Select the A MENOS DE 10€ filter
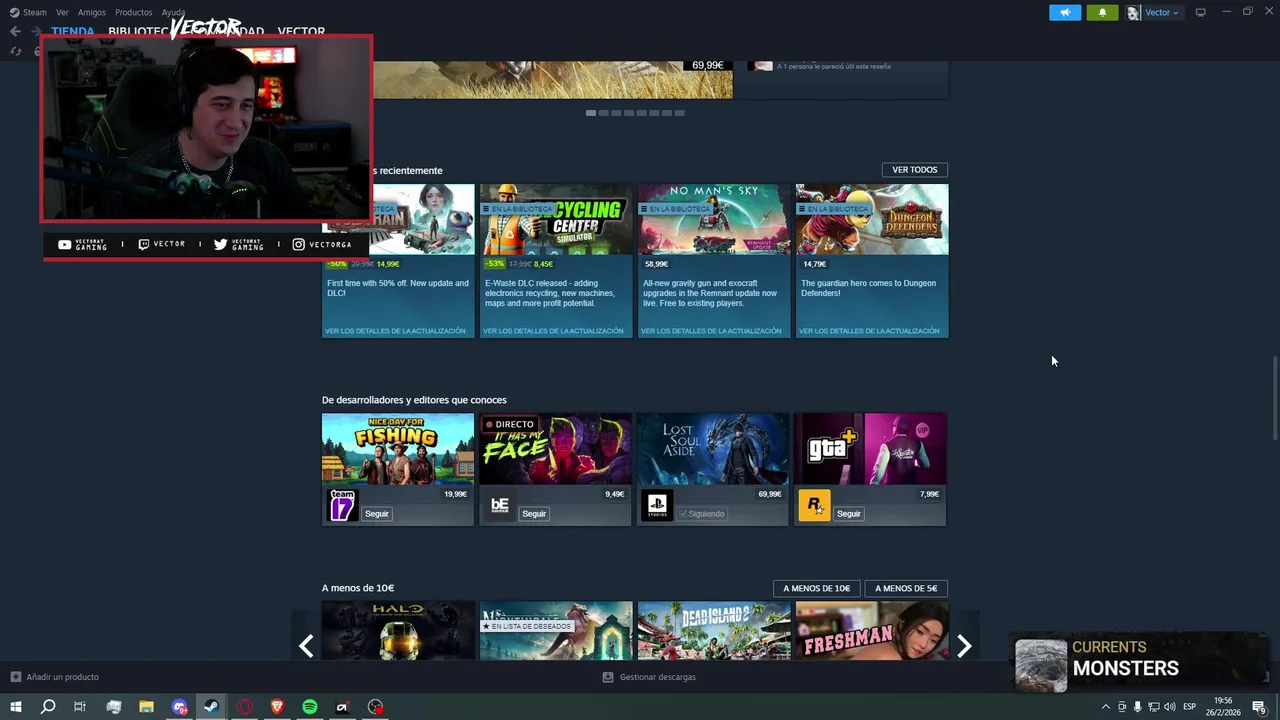This screenshot has width=1280, height=720. point(816,588)
